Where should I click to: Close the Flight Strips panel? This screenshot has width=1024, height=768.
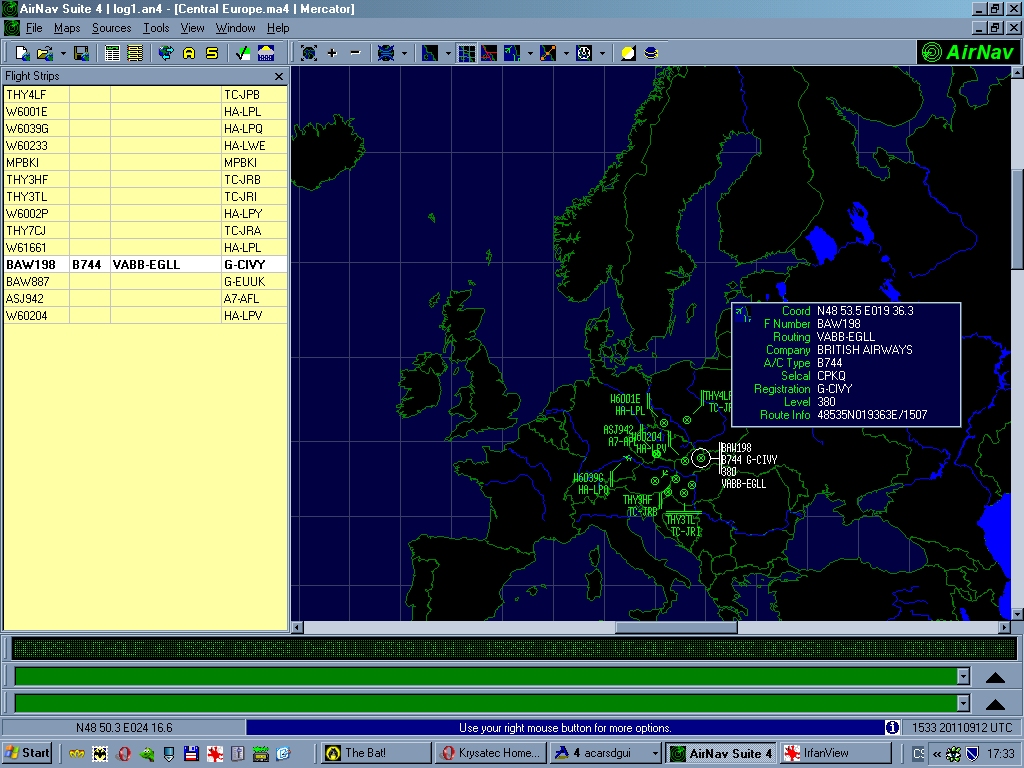click(x=279, y=76)
